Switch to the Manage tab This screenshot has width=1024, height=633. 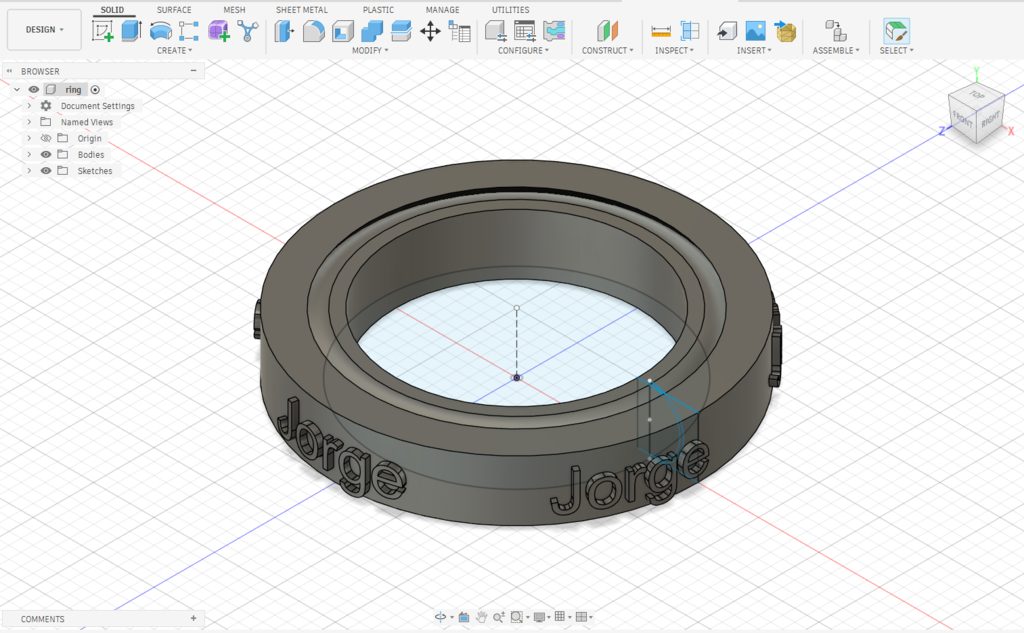point(443,10)
